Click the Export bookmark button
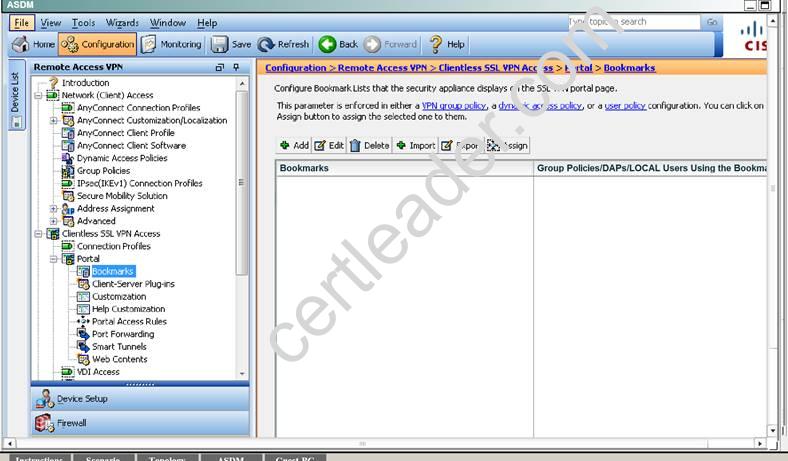This screenshot has width=788, height=461. [x=461, y=145]
